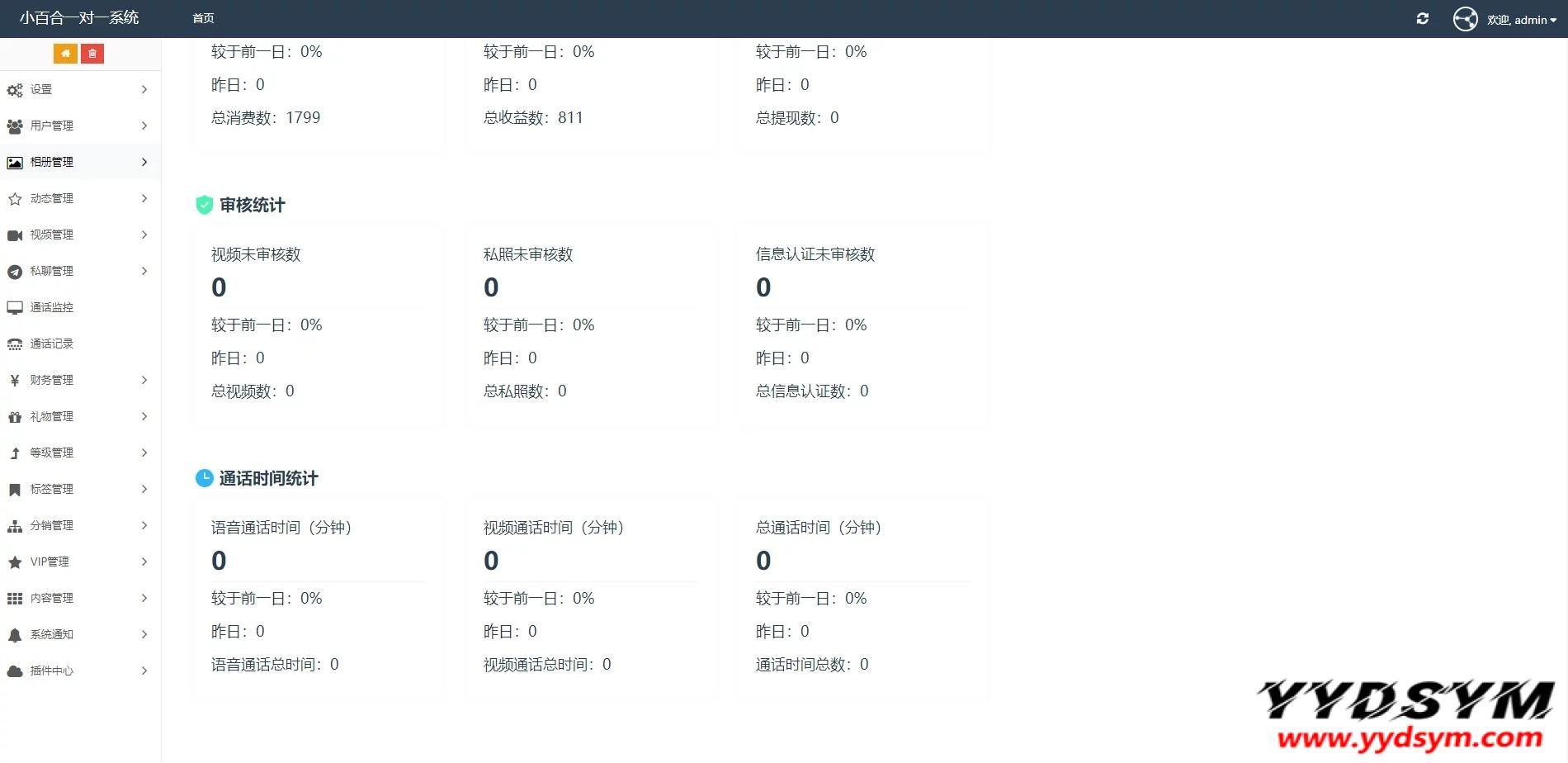The image size is (1568, 763).
Task: Select 标签管理 in the sidebar
Action: click(80, 489)
